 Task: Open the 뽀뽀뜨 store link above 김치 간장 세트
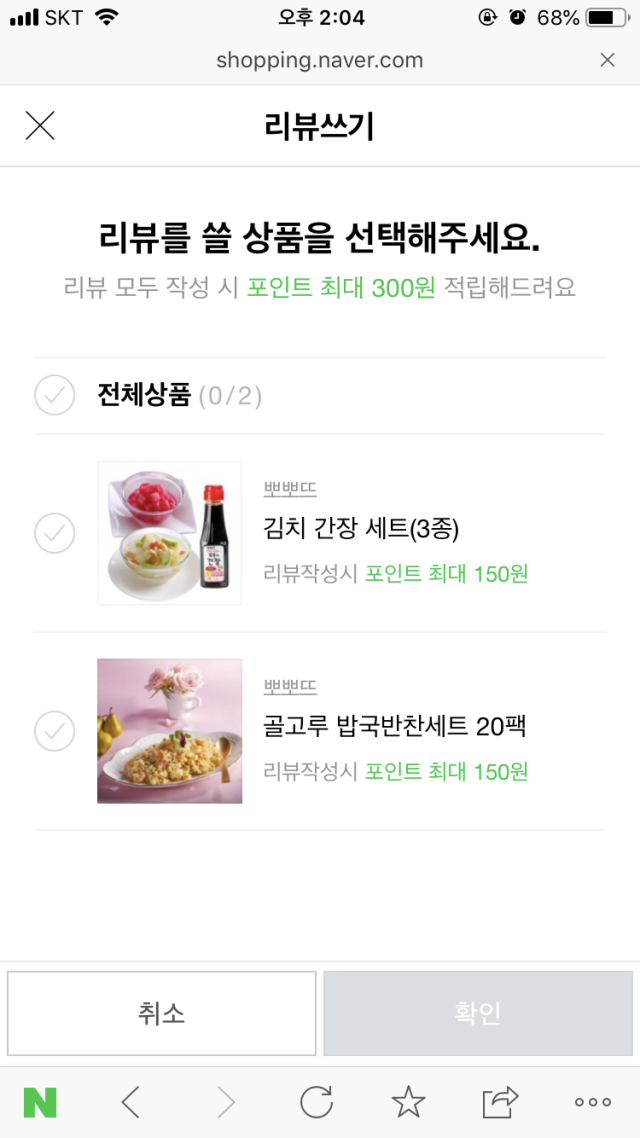pyautogui.click(x=290, y=489)
